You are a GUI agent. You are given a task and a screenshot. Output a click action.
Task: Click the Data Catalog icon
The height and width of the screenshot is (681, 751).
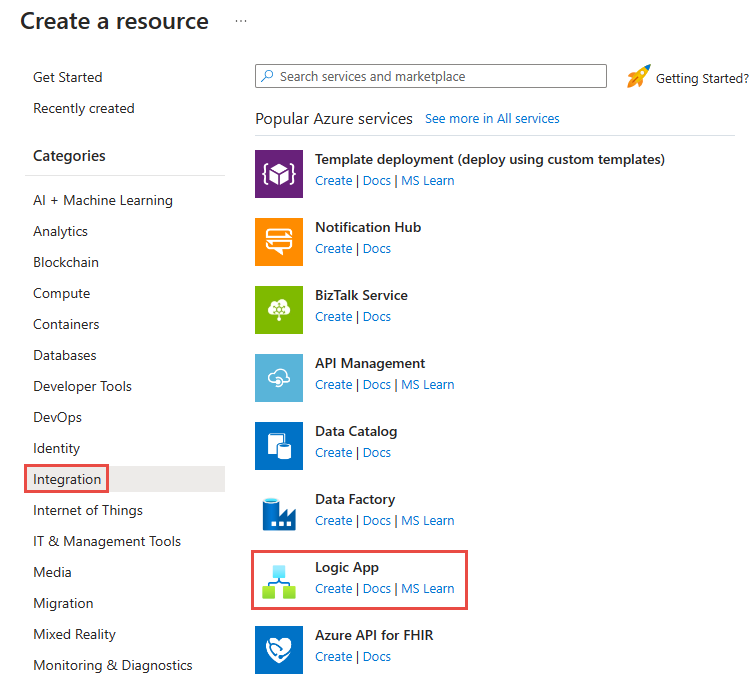point(279,446)
